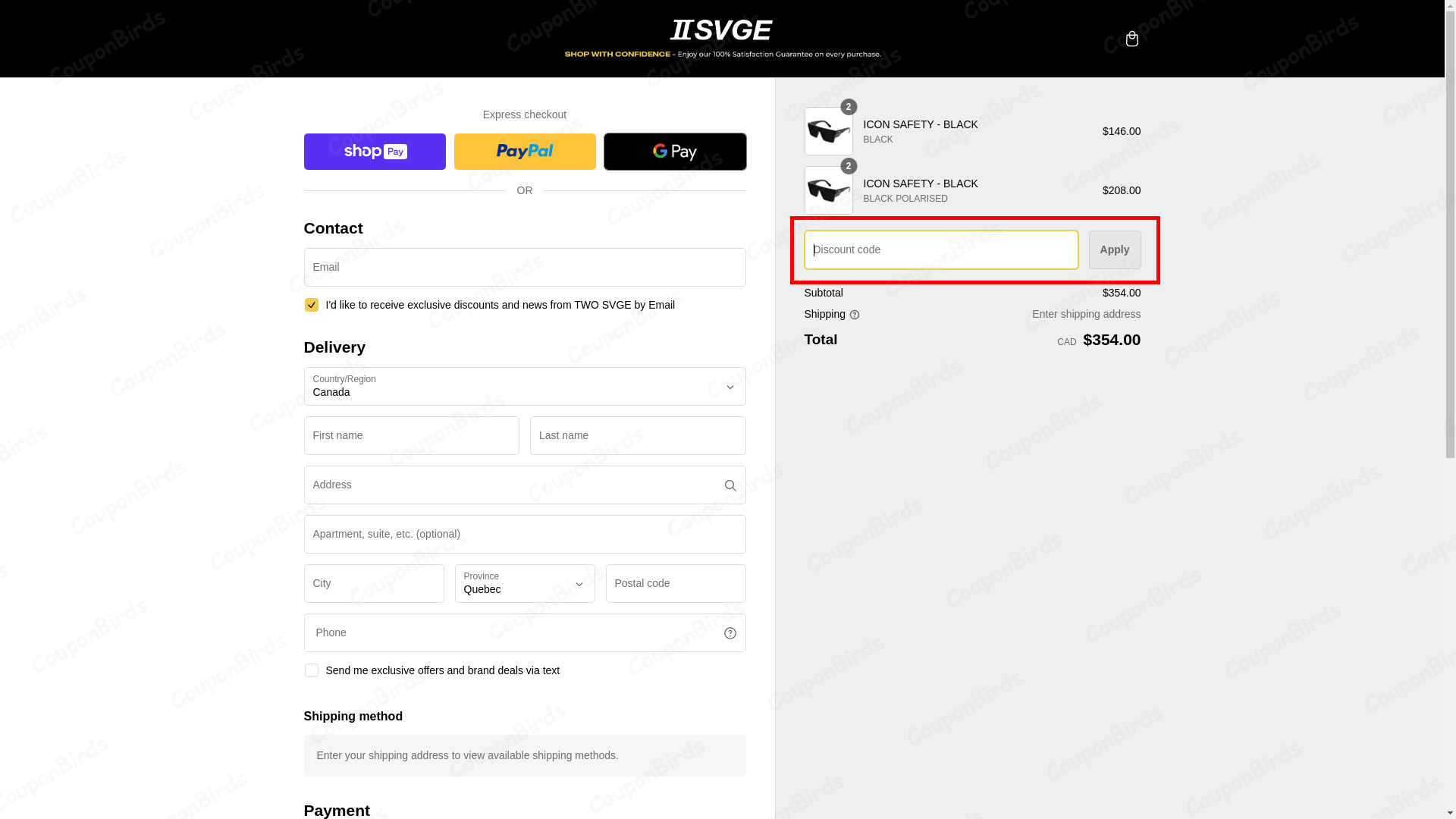Click the Shipping question mark icon
The image size is (1456, 819).
(855, 314)
